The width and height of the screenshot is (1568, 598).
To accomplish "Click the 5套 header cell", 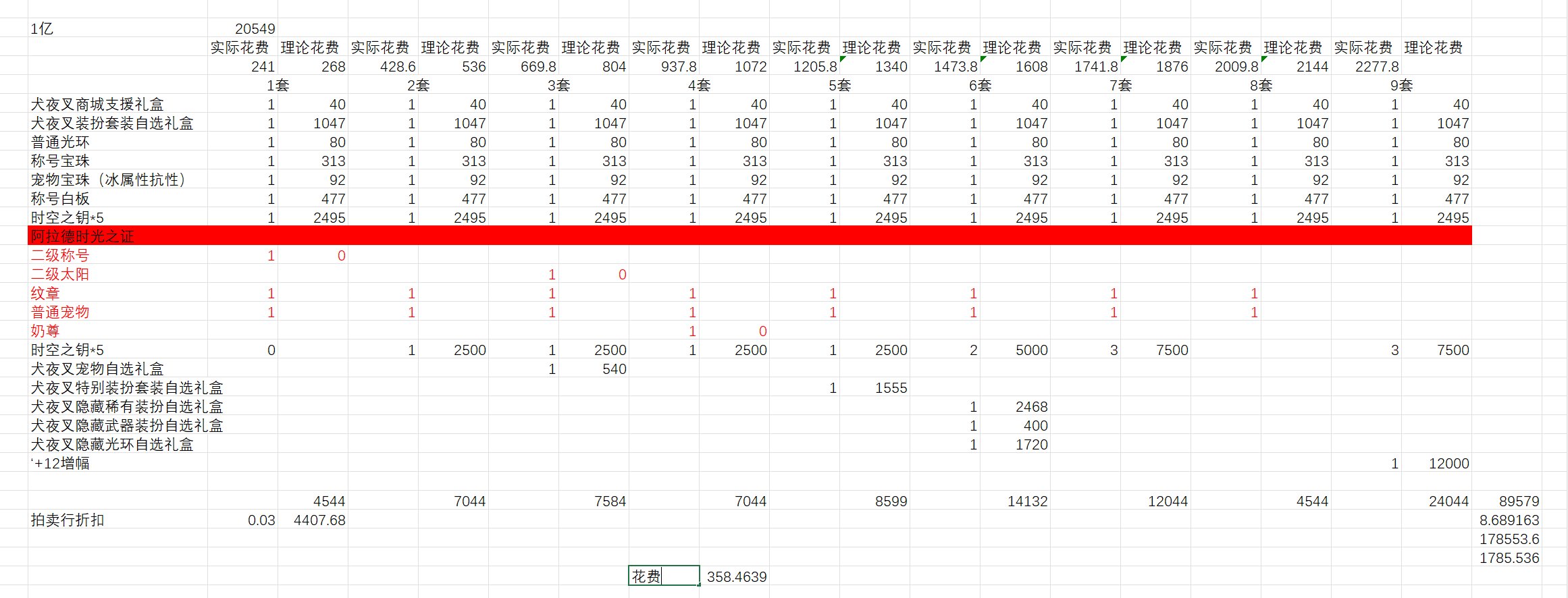I will click(840, 86).
